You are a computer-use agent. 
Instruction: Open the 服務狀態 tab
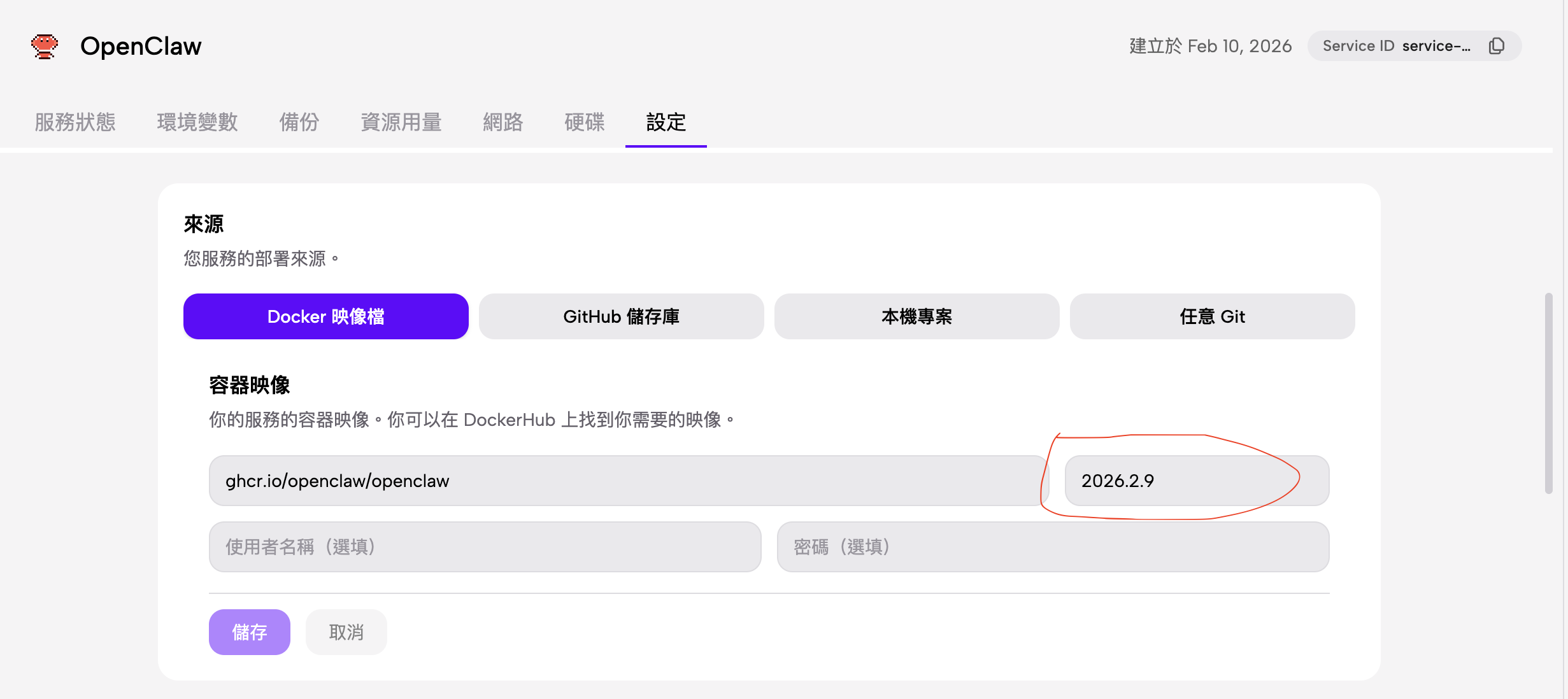[75, 122]
